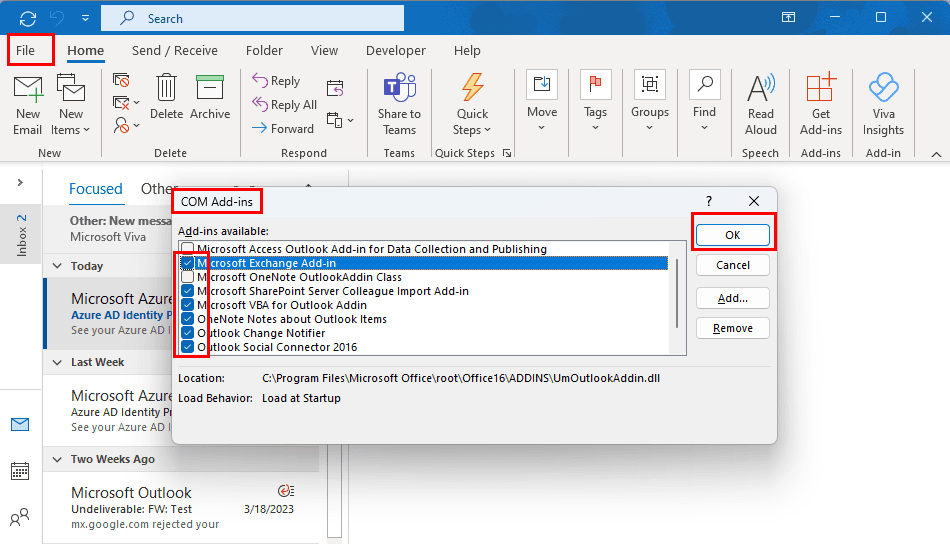Open the Inbox 2 folder
Viewport: 950px width, 544px height.
click(21, 235)
